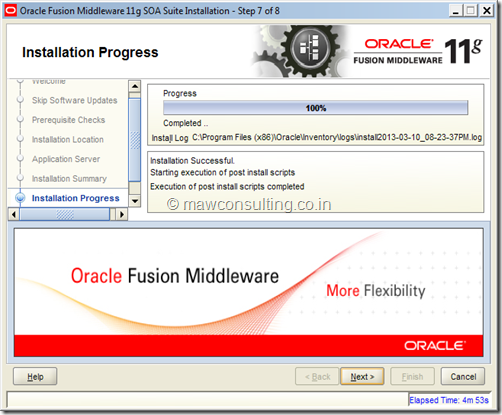Maximize the installer window
The image size is (502, 415).
(471, 11)
